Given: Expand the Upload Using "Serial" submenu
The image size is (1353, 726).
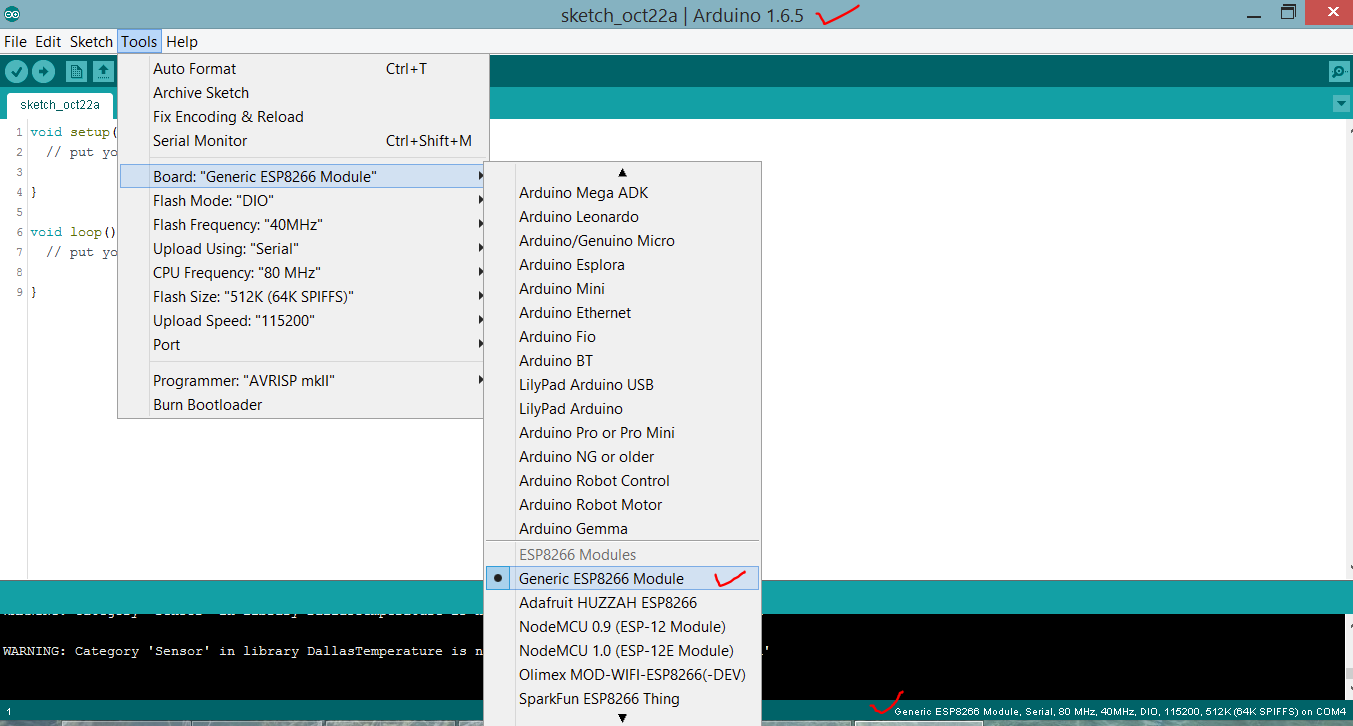Looking at the screenshot, I should point(303,249).
